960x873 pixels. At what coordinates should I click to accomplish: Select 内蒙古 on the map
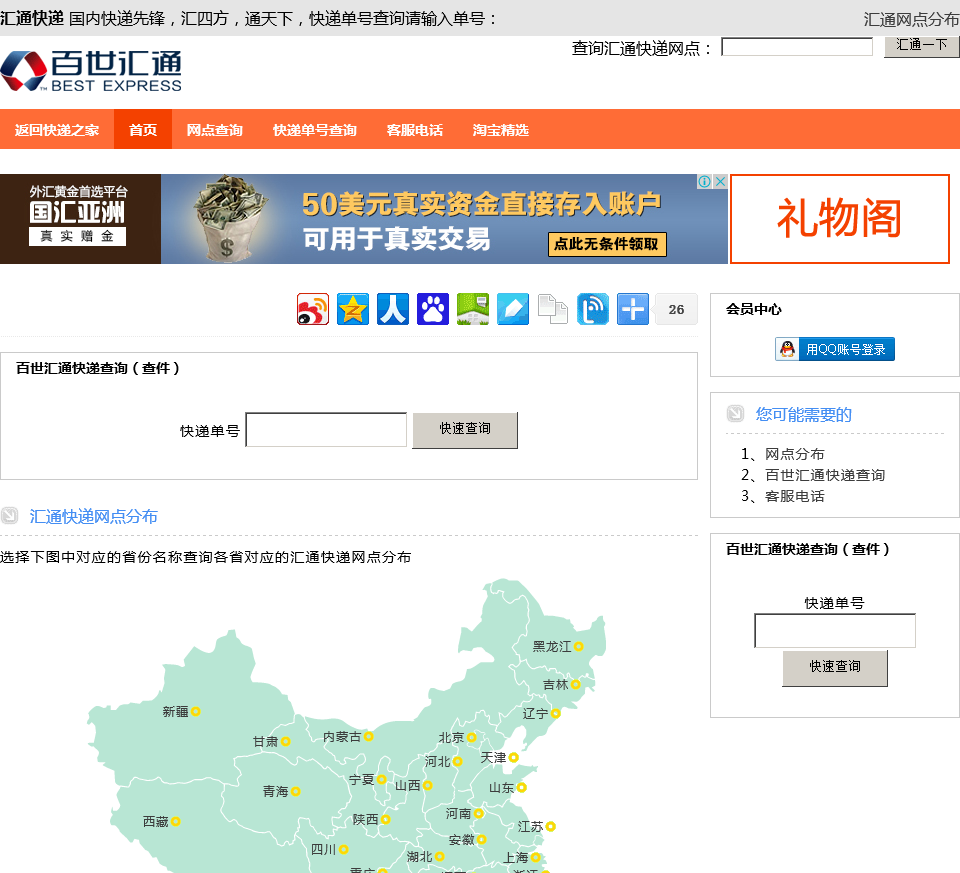pyautogui.click(x=348, y=736)
